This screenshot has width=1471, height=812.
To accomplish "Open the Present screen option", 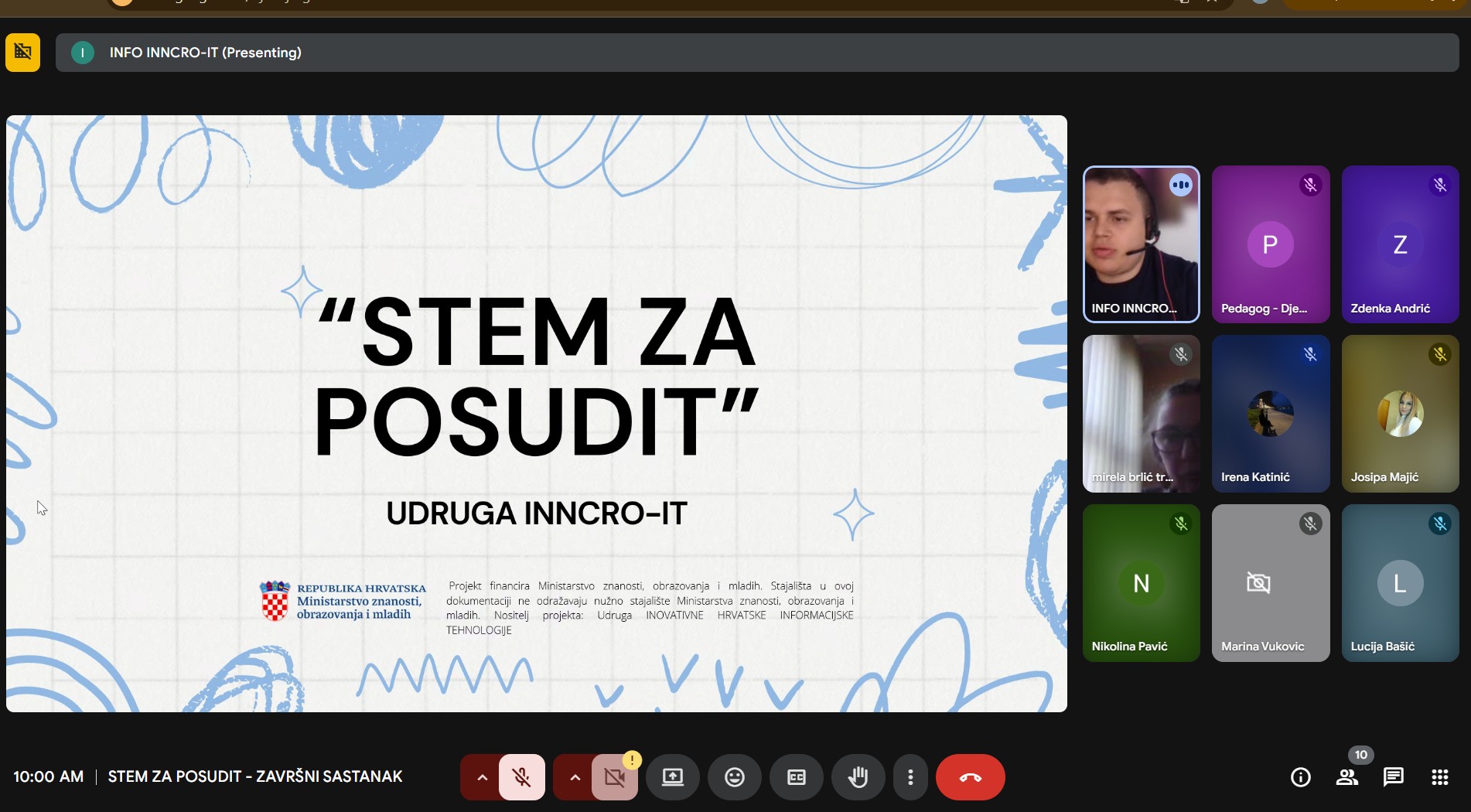I will [672, 777].
